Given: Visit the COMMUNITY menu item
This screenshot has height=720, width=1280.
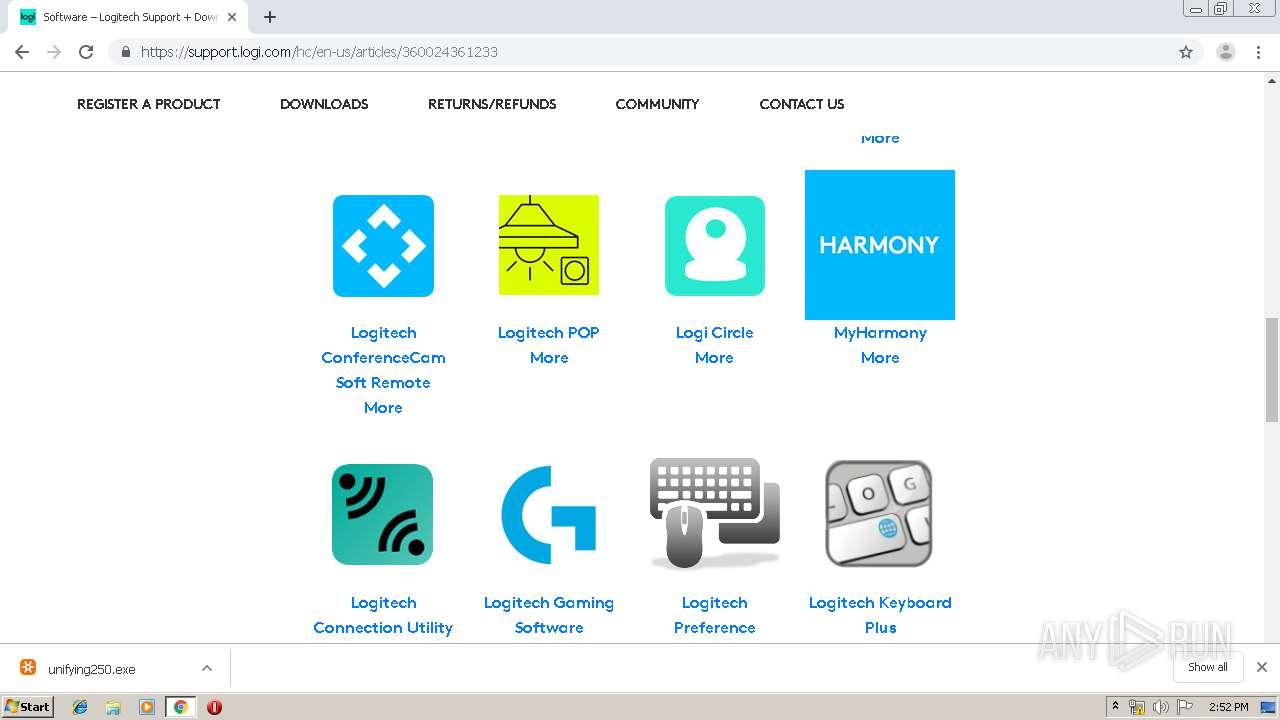Looking at the screenshot, I should [x=657, y=104].
